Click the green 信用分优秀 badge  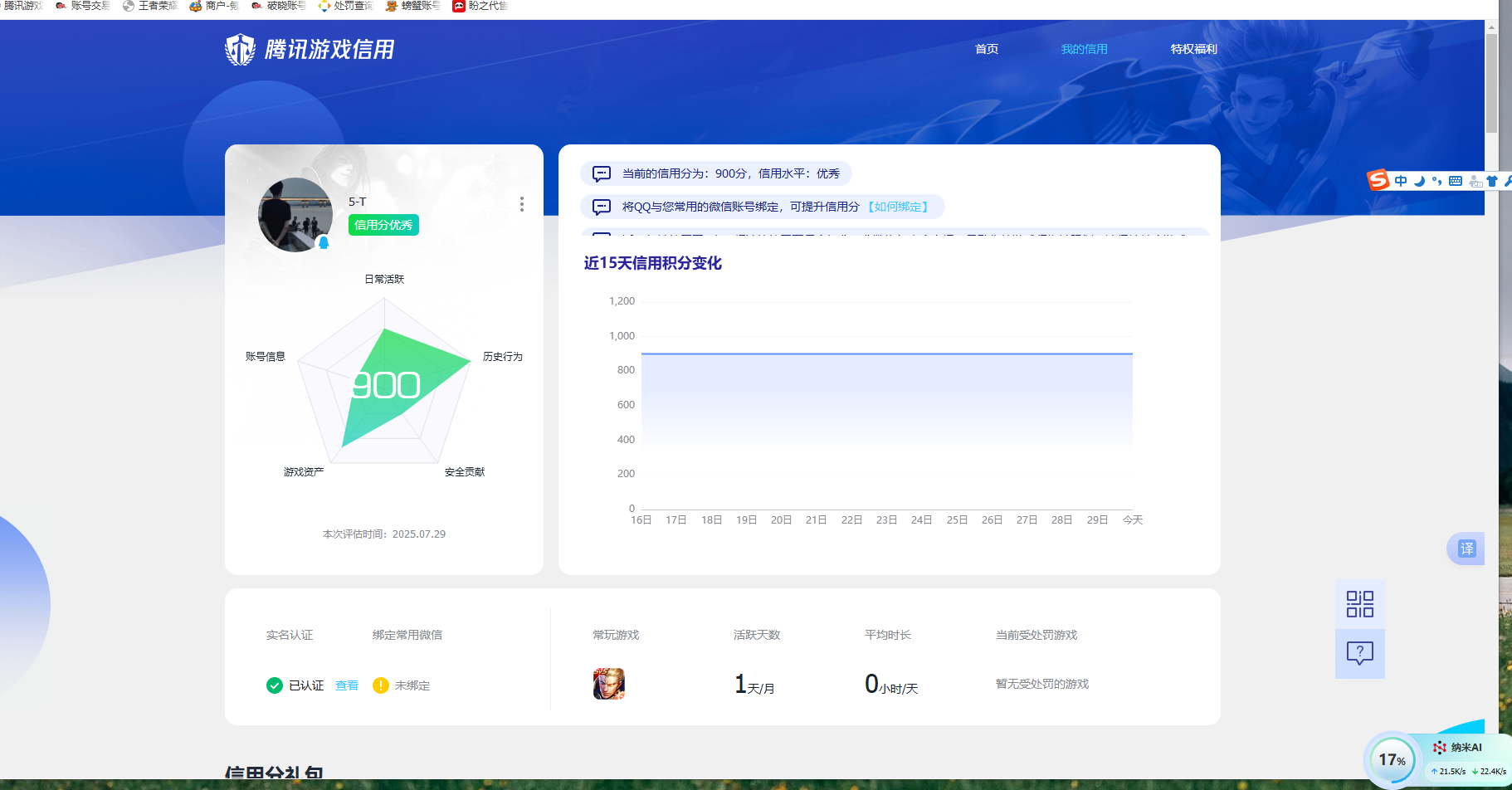click(383, 225)
